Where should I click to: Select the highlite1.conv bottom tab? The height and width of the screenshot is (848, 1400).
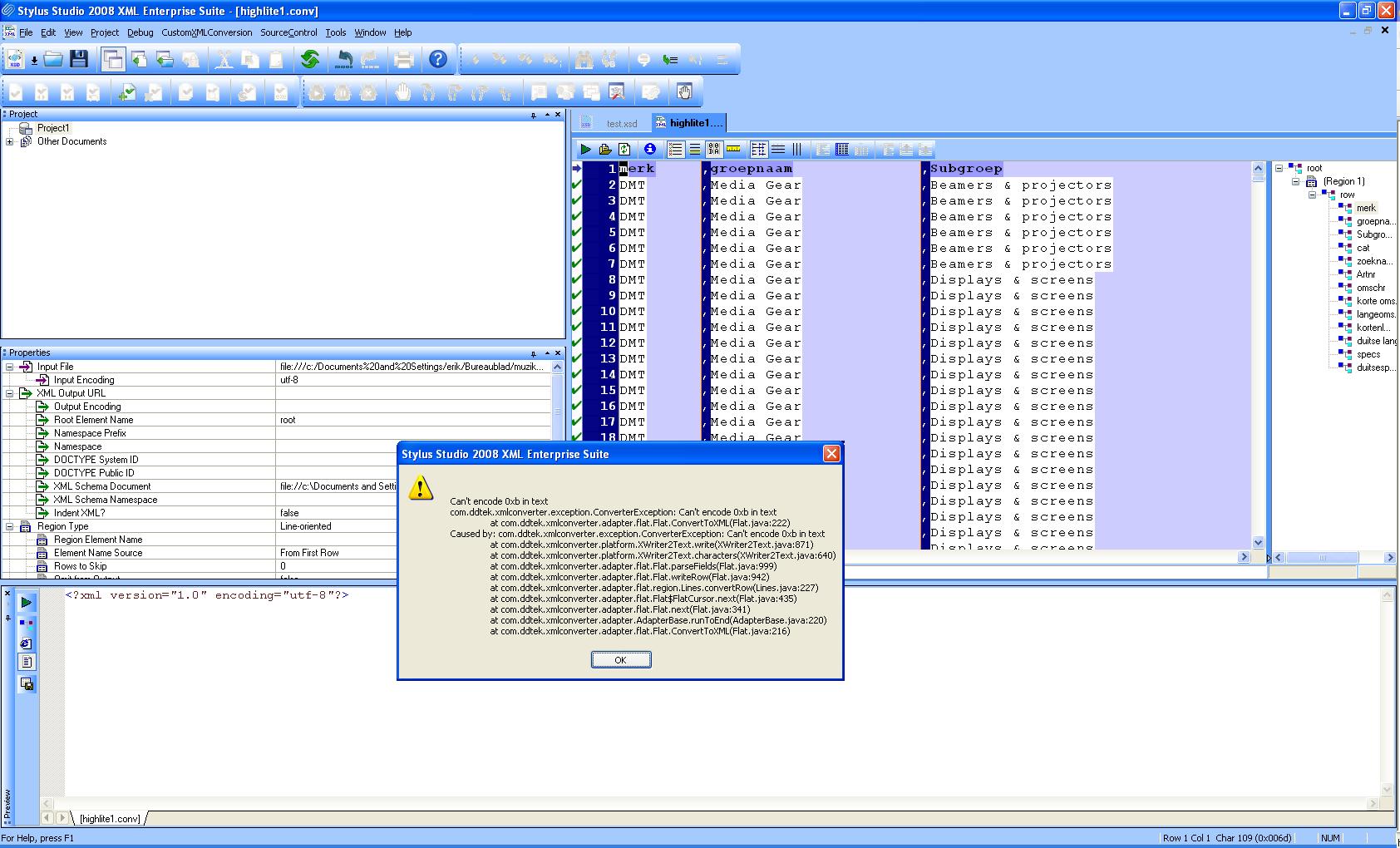[110, 819]
